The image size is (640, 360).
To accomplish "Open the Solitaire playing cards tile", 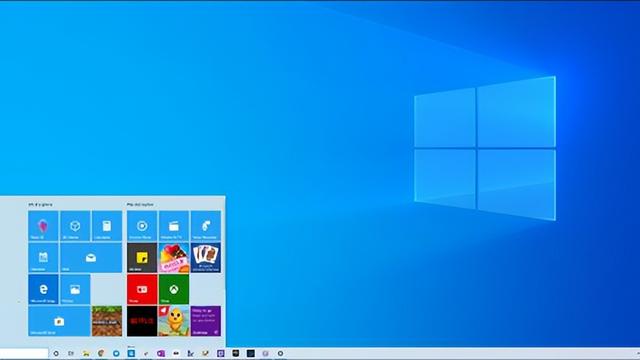I will (205, 258).
